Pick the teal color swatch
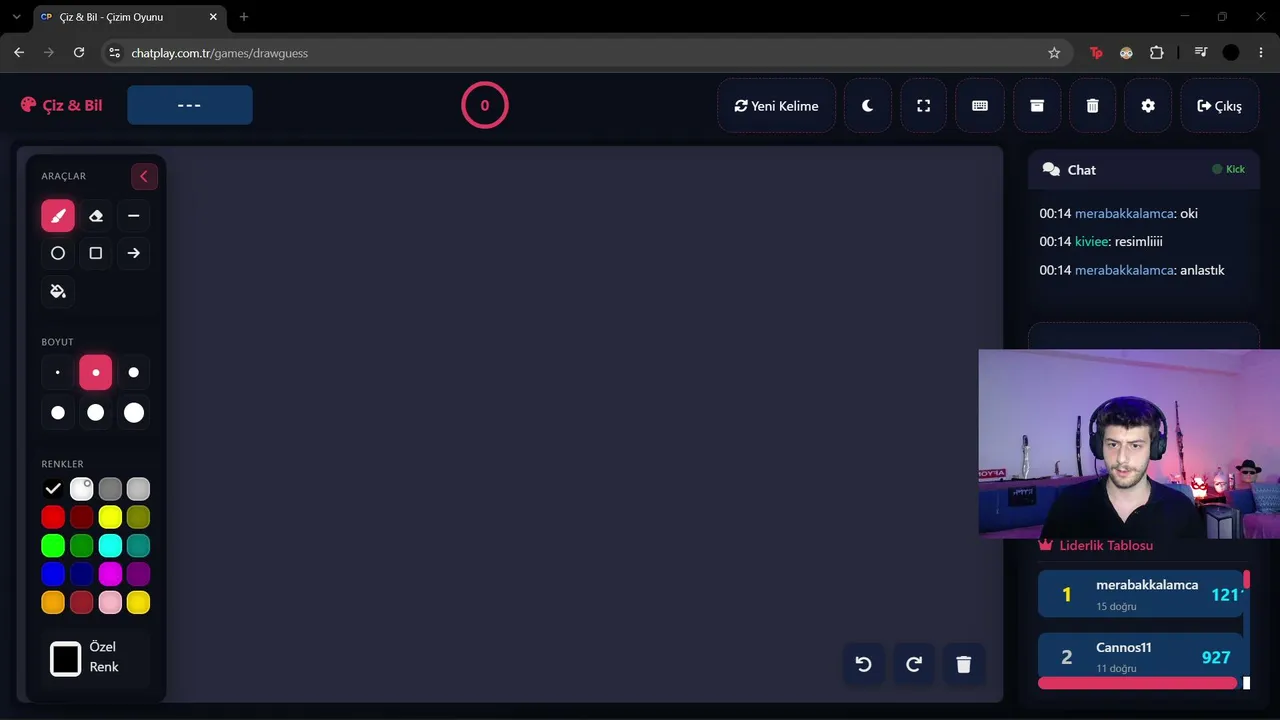 pos(138,546)
